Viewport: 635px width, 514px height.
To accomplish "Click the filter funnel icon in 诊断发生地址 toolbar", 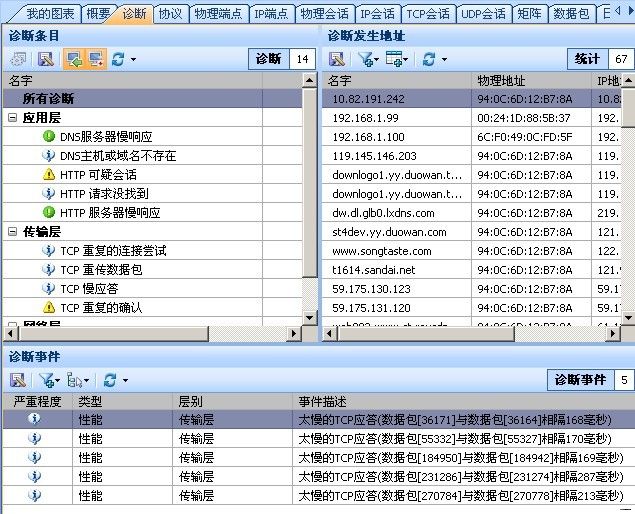I will [x=366, y=59].
